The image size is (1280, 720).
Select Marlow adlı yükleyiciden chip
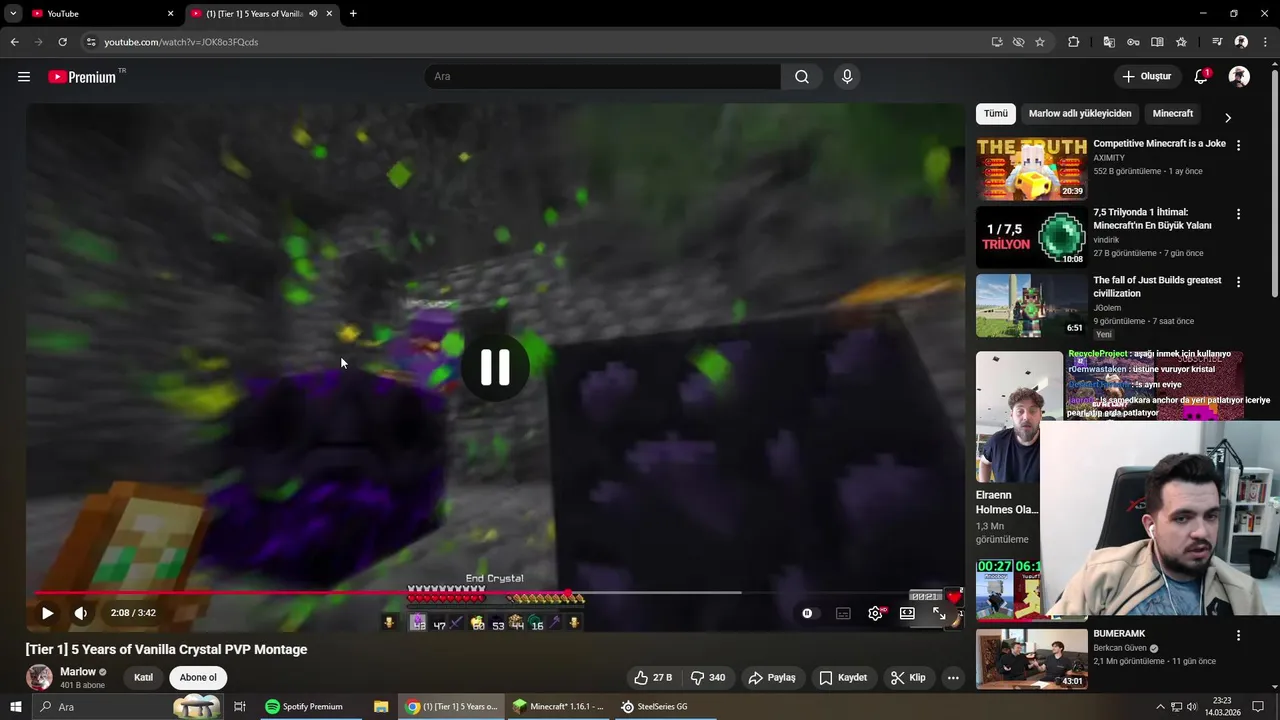point(1080,114)
